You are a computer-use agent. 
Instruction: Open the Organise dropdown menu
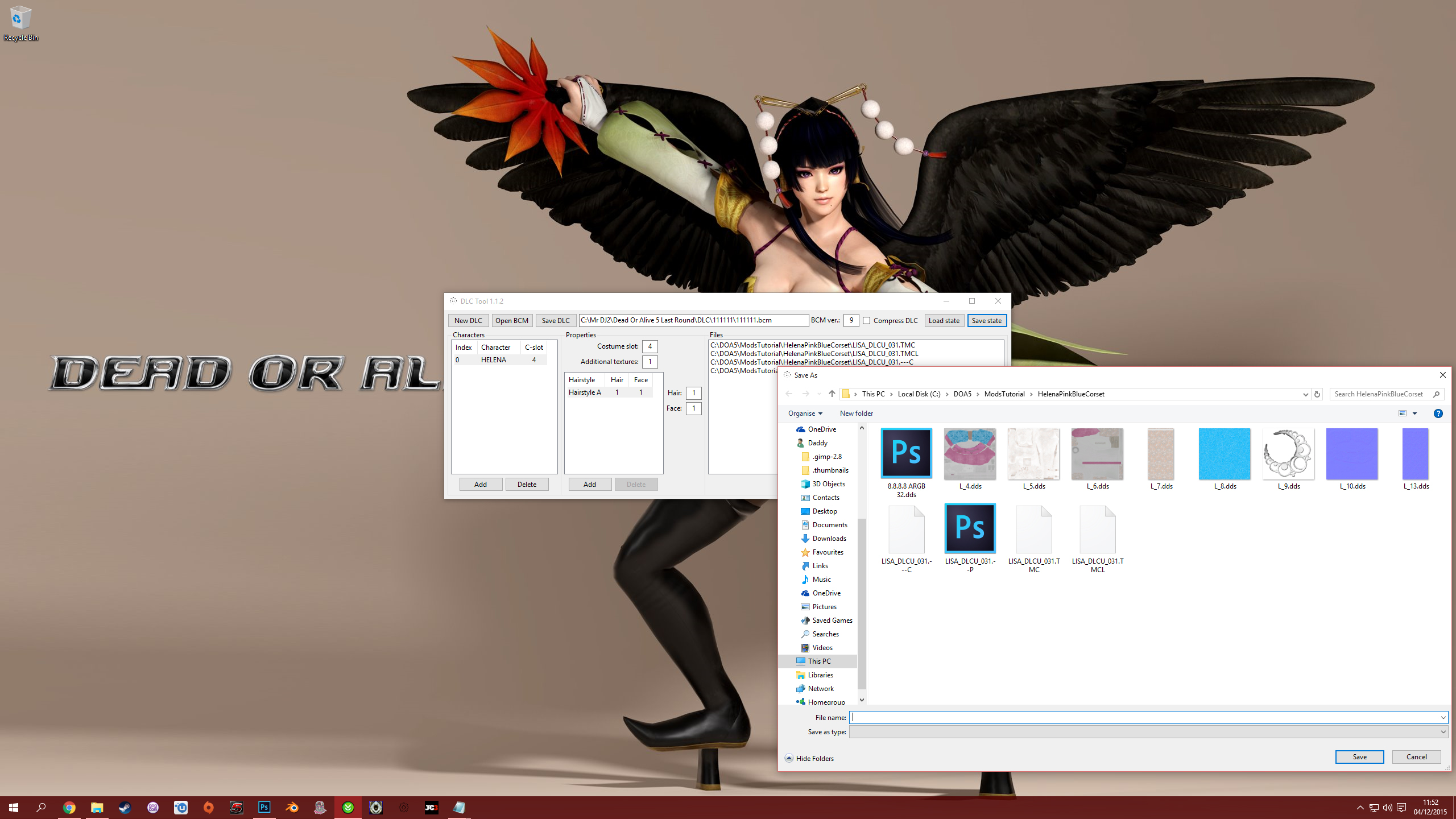805,413
